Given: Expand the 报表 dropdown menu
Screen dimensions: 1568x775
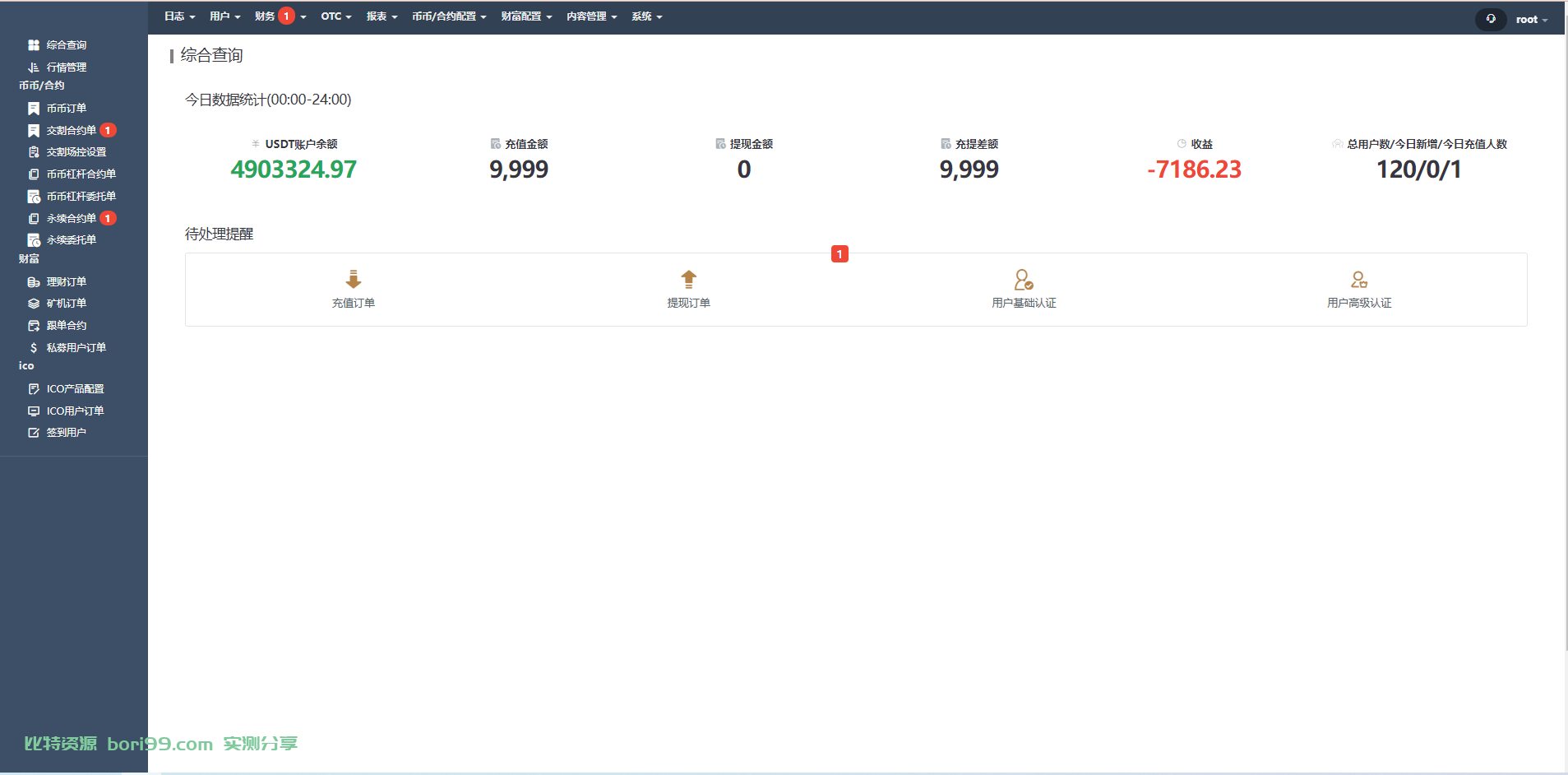Looking at the screenshot, I should click(x=382, y=16).
